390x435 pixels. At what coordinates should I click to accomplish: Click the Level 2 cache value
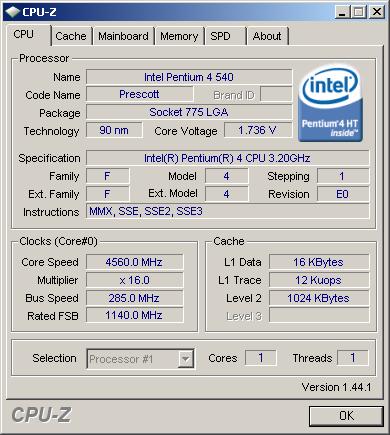point(319,298)
